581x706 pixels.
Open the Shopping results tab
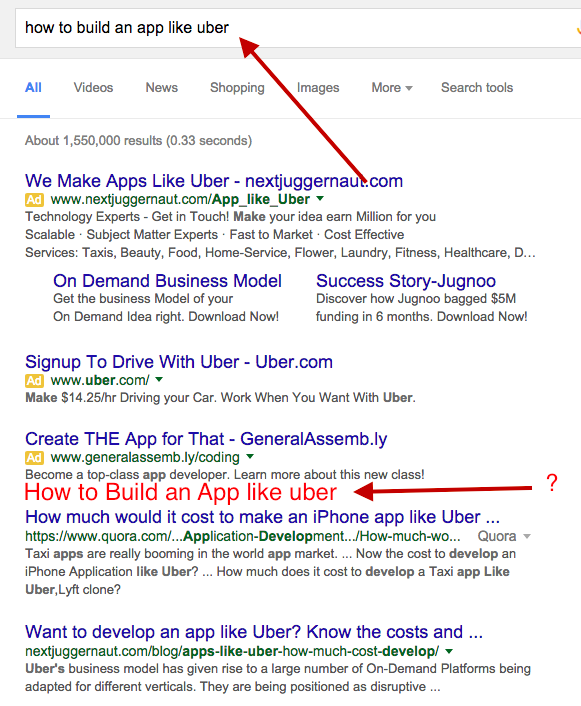coord(237,88)
